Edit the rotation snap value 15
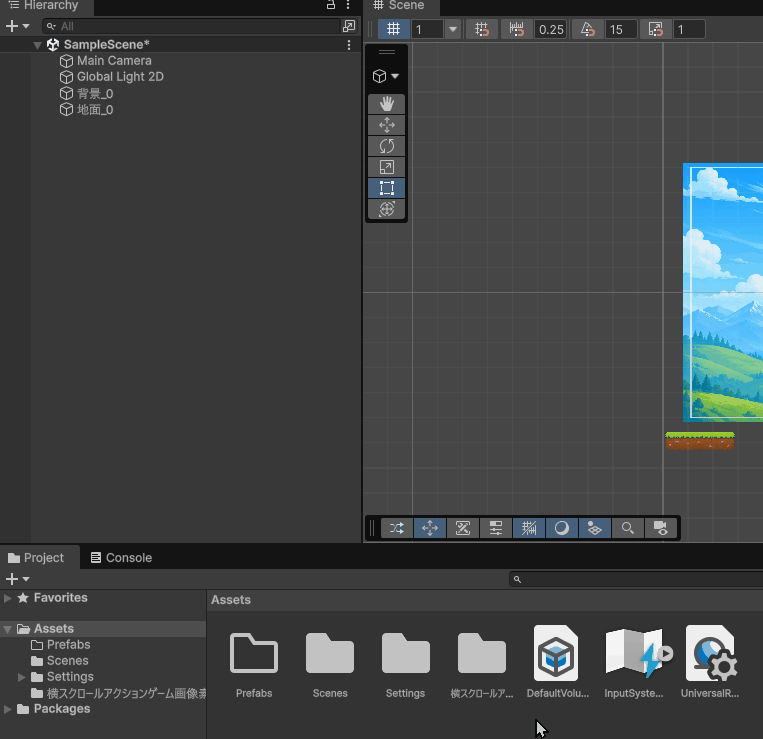The image size is (763, 739). click(x=620, y=30)
